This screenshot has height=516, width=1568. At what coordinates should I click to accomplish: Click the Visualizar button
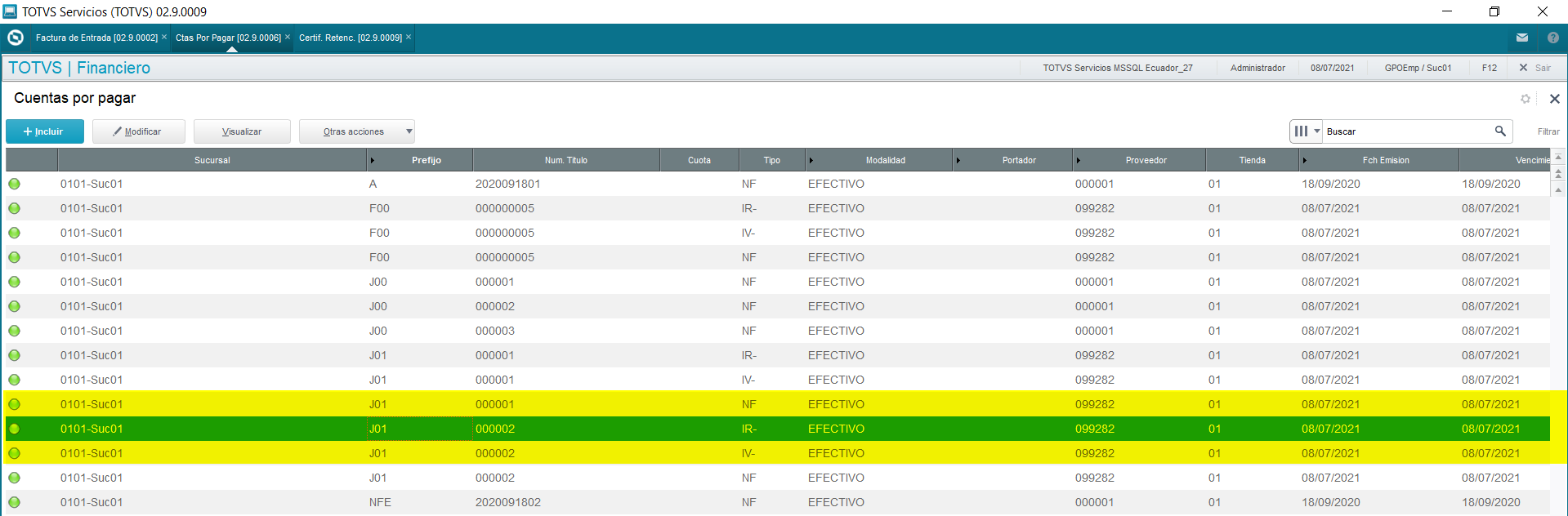tap(242, 131)
